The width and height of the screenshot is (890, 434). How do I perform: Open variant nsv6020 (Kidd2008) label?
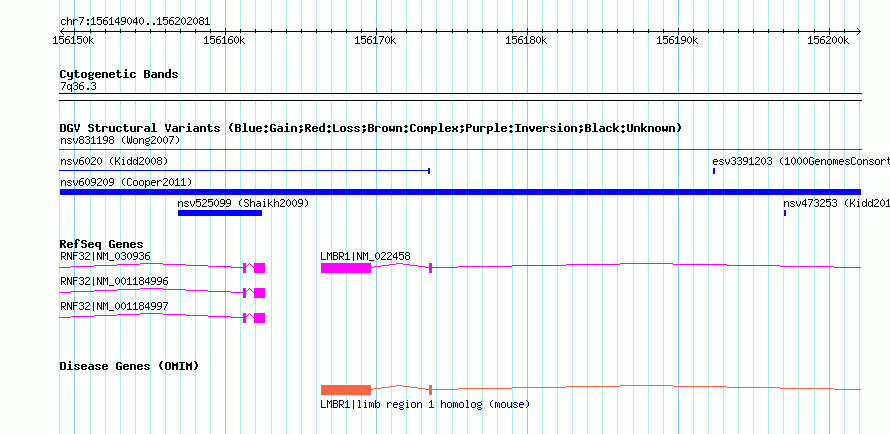(x=114, y=161)
